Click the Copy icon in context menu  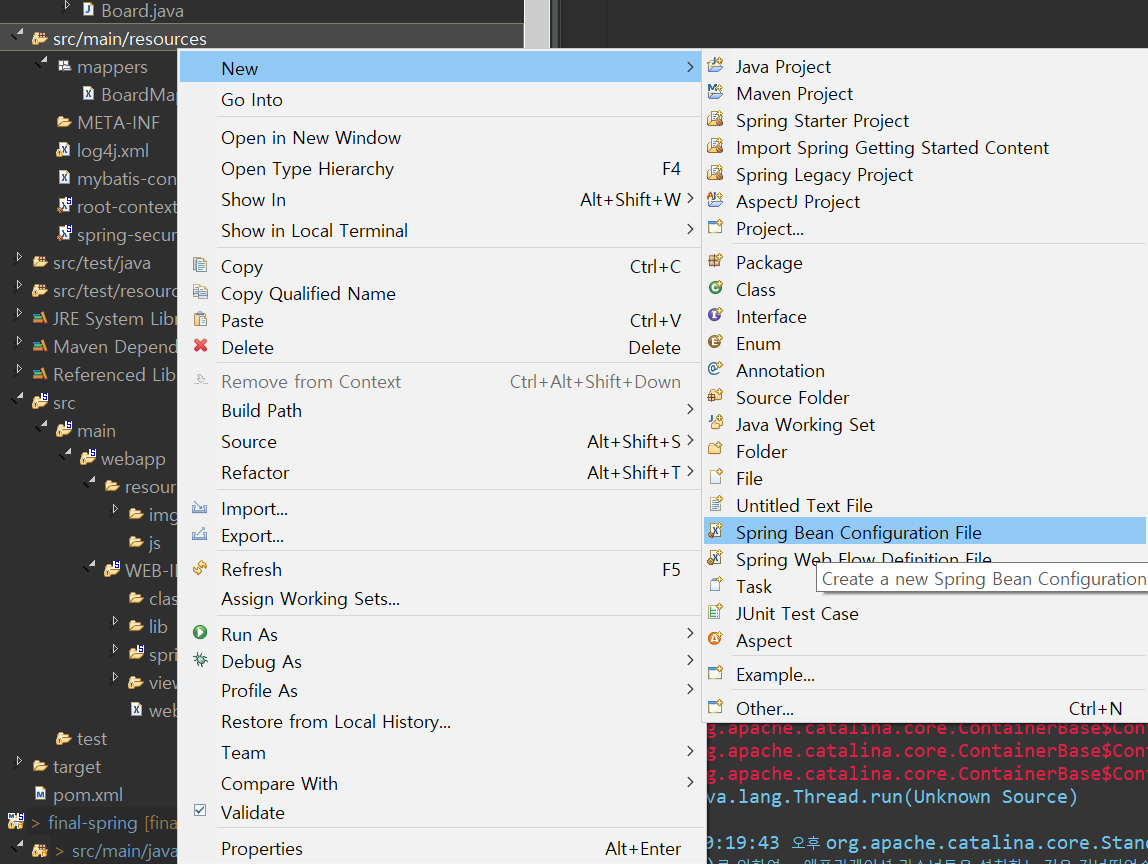(200, 265)
